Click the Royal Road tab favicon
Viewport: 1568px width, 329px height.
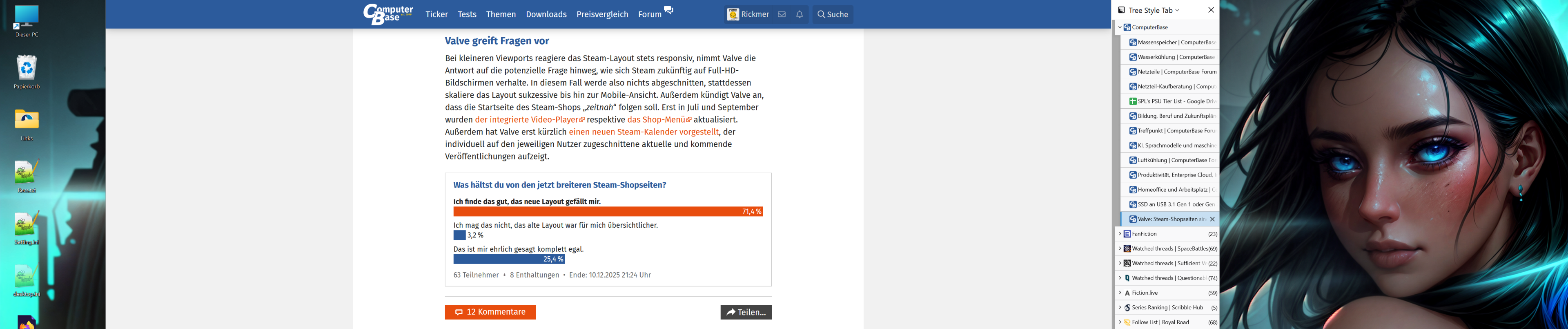coord(1127,322)
